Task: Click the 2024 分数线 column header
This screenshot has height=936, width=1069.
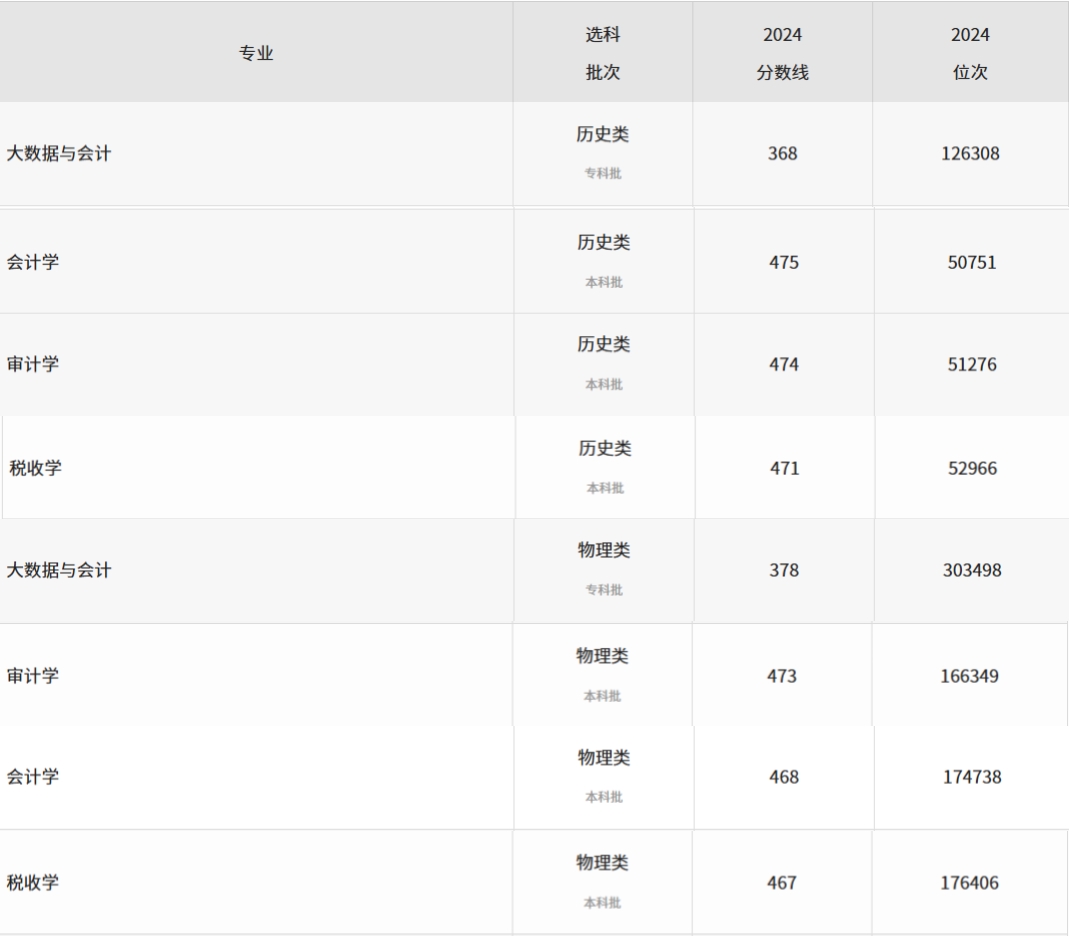Action: (x=783, y=52)
